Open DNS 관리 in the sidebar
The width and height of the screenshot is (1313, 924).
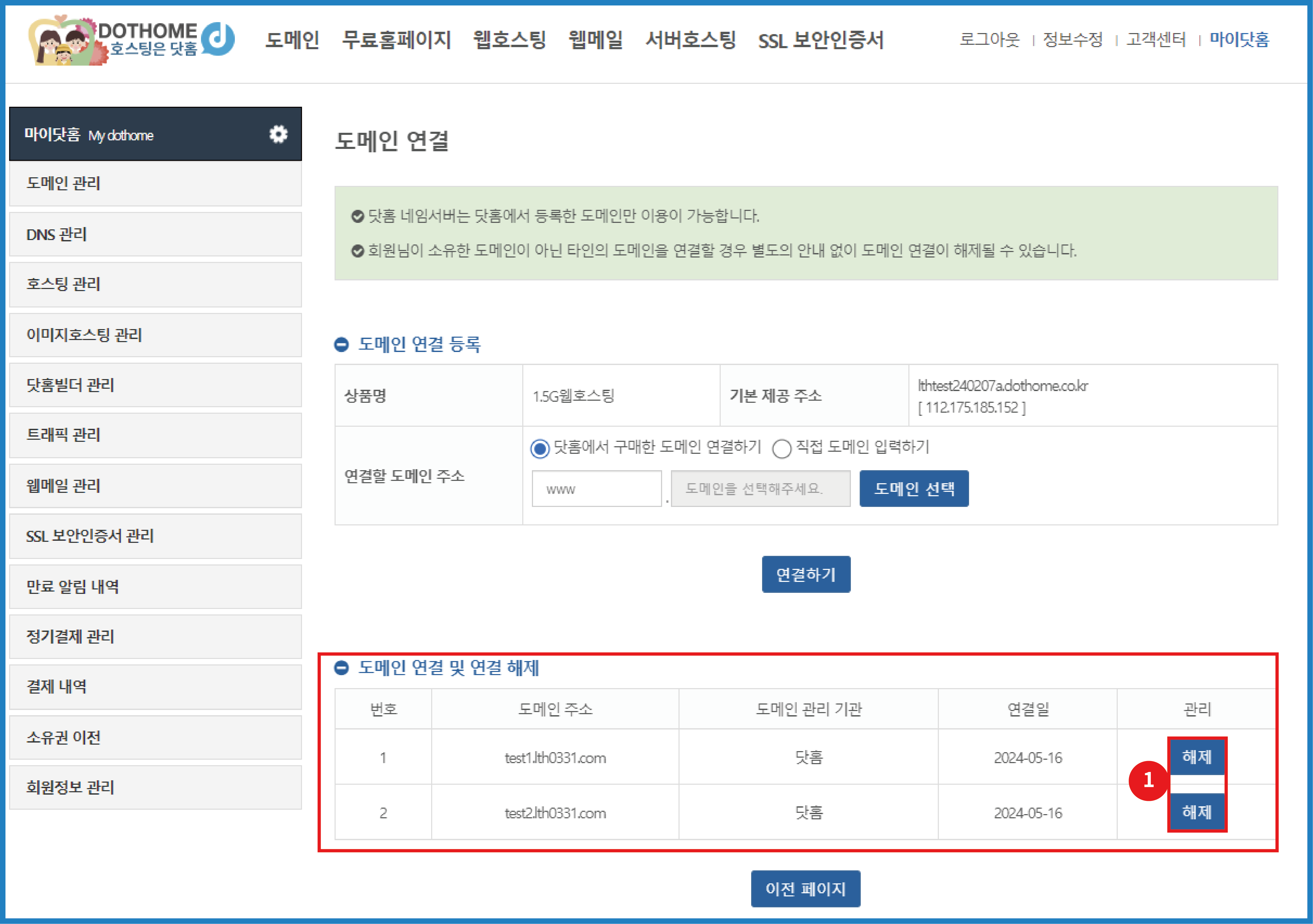[x=56, y=234]
